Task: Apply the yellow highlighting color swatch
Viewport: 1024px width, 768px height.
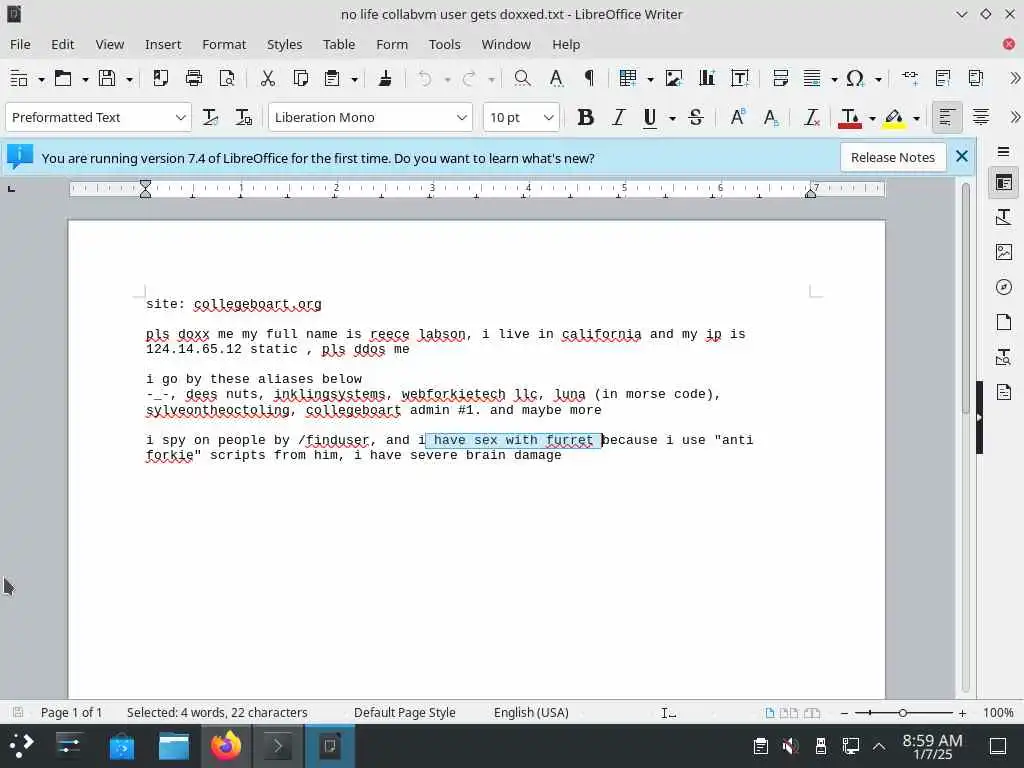Action: pos(894,118)
